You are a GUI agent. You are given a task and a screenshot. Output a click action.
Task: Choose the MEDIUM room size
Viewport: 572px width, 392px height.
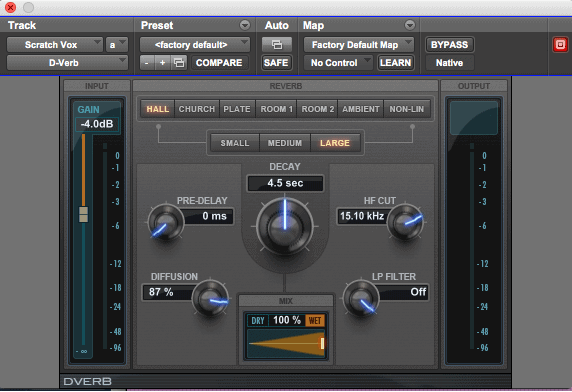click(x=285, y=143)
